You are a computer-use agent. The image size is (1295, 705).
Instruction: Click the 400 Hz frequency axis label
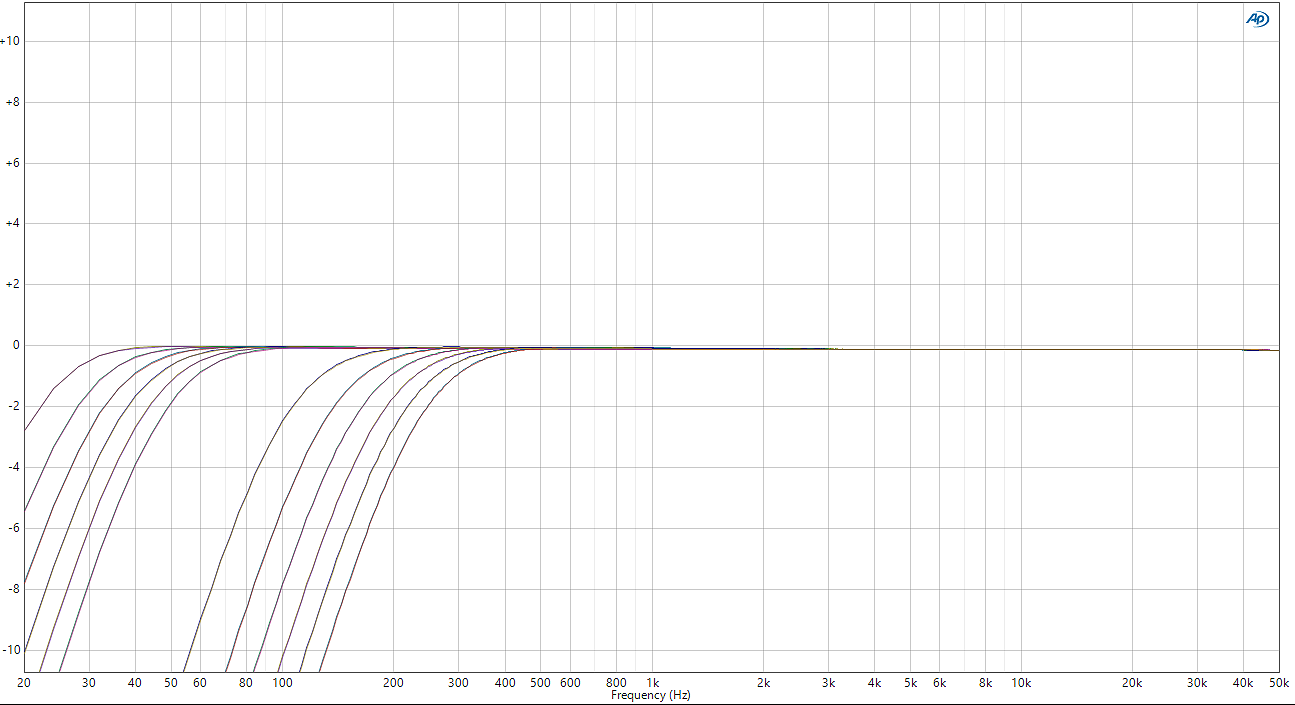click(x=505, y=683)
